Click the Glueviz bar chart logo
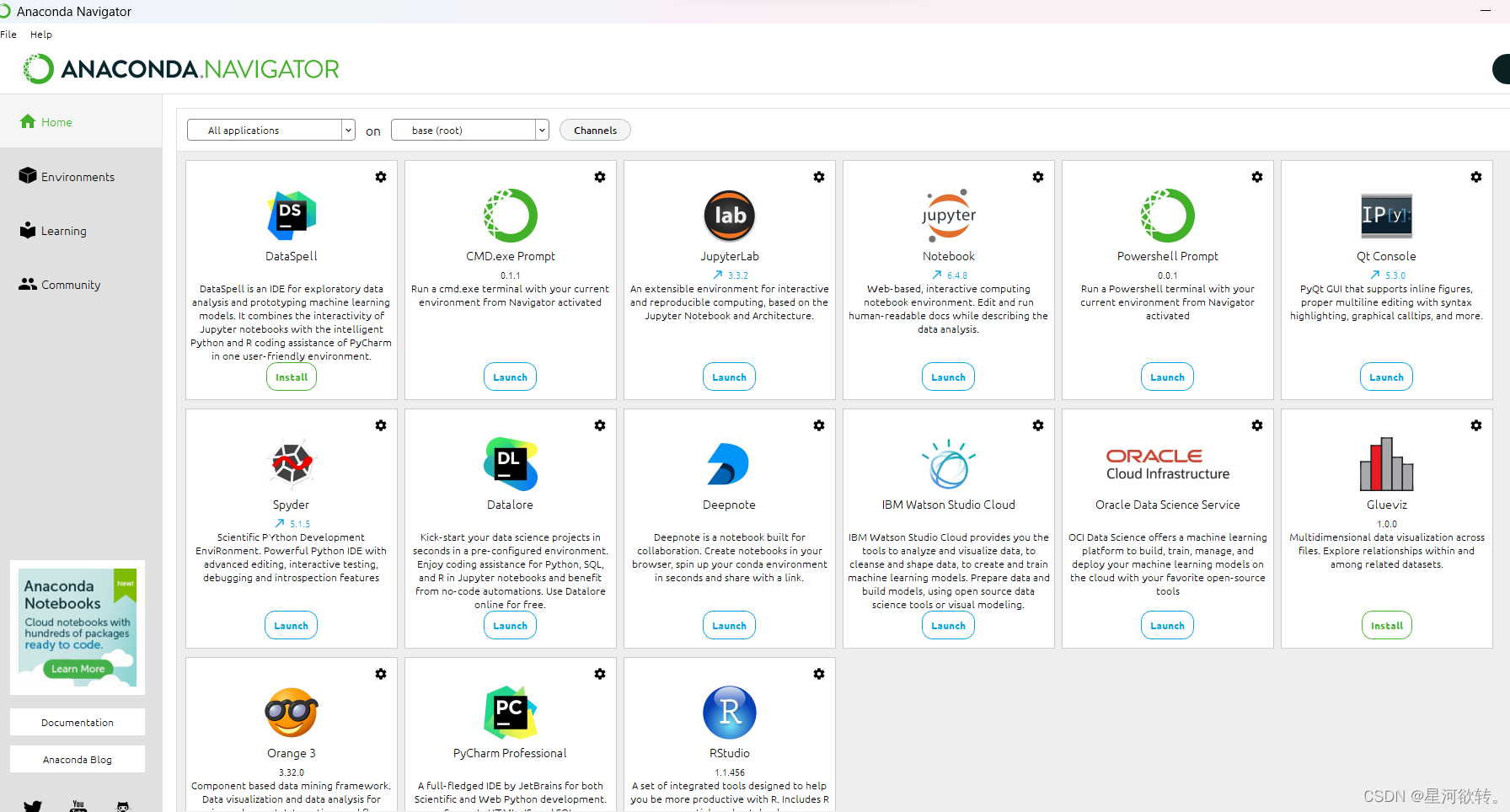Viewport: 1510px width, 812px height. [x=1387, y=463]
